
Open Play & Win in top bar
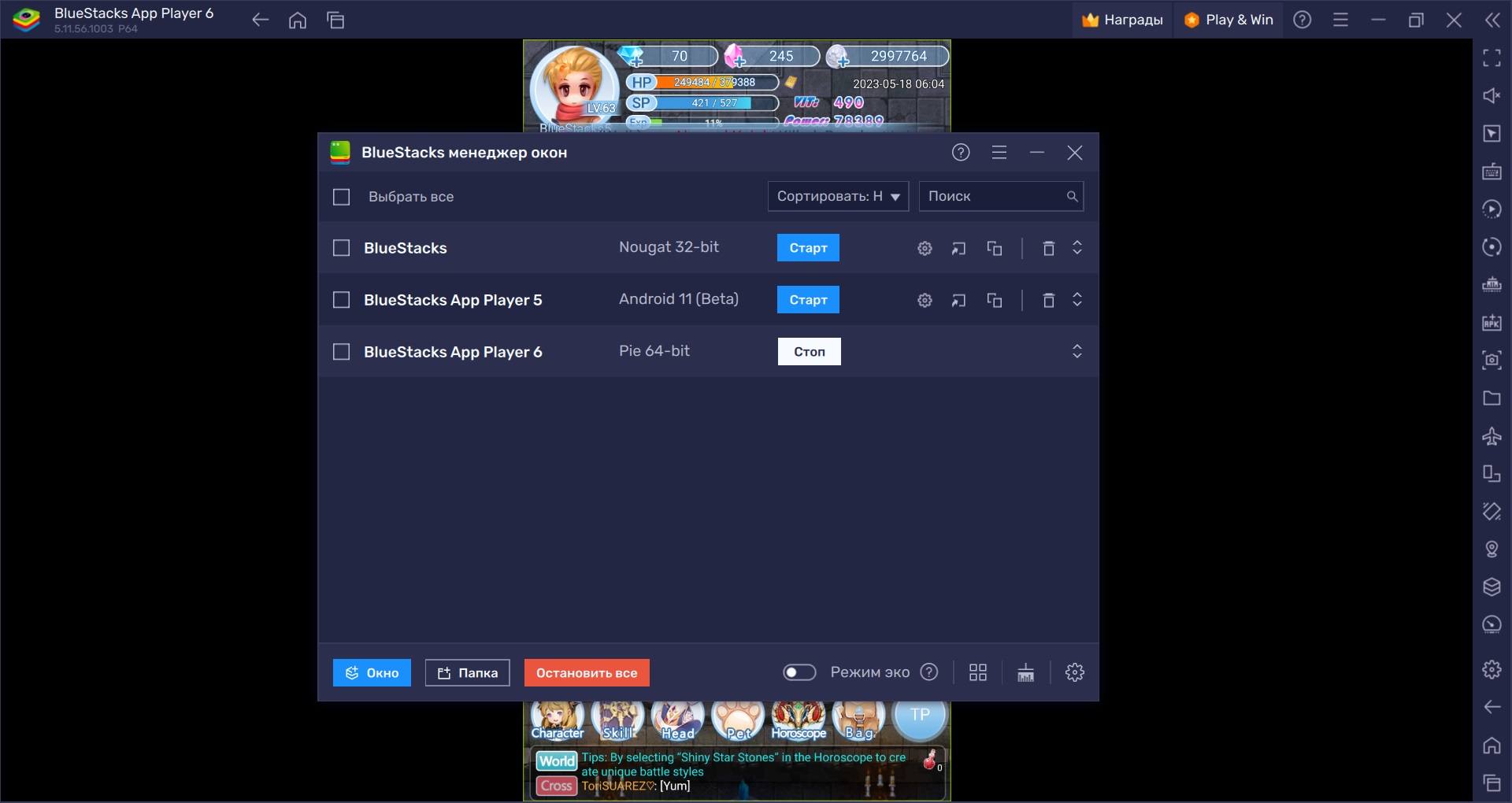coord(1228,20)
